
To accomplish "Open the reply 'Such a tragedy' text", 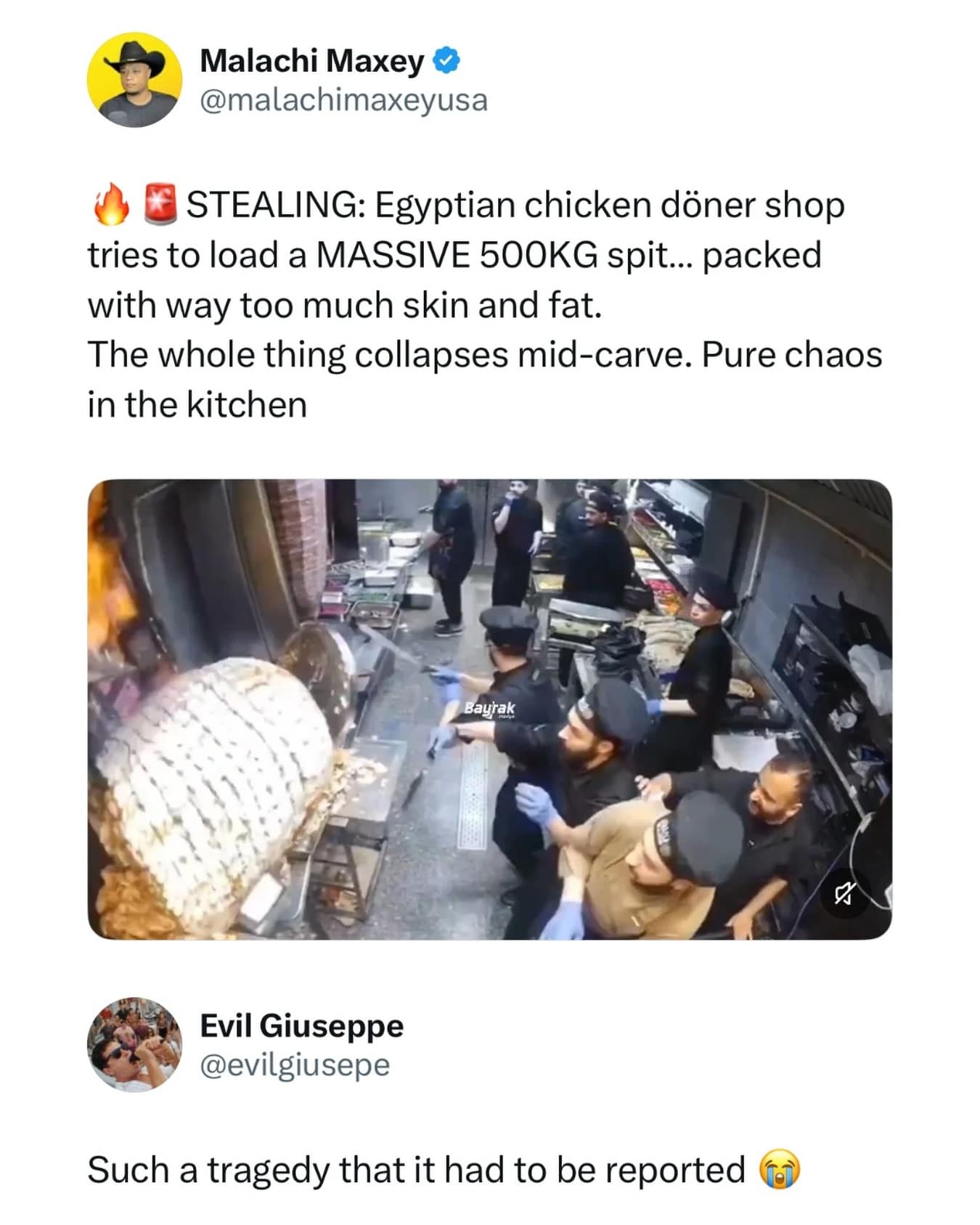I will [416, 1170].
